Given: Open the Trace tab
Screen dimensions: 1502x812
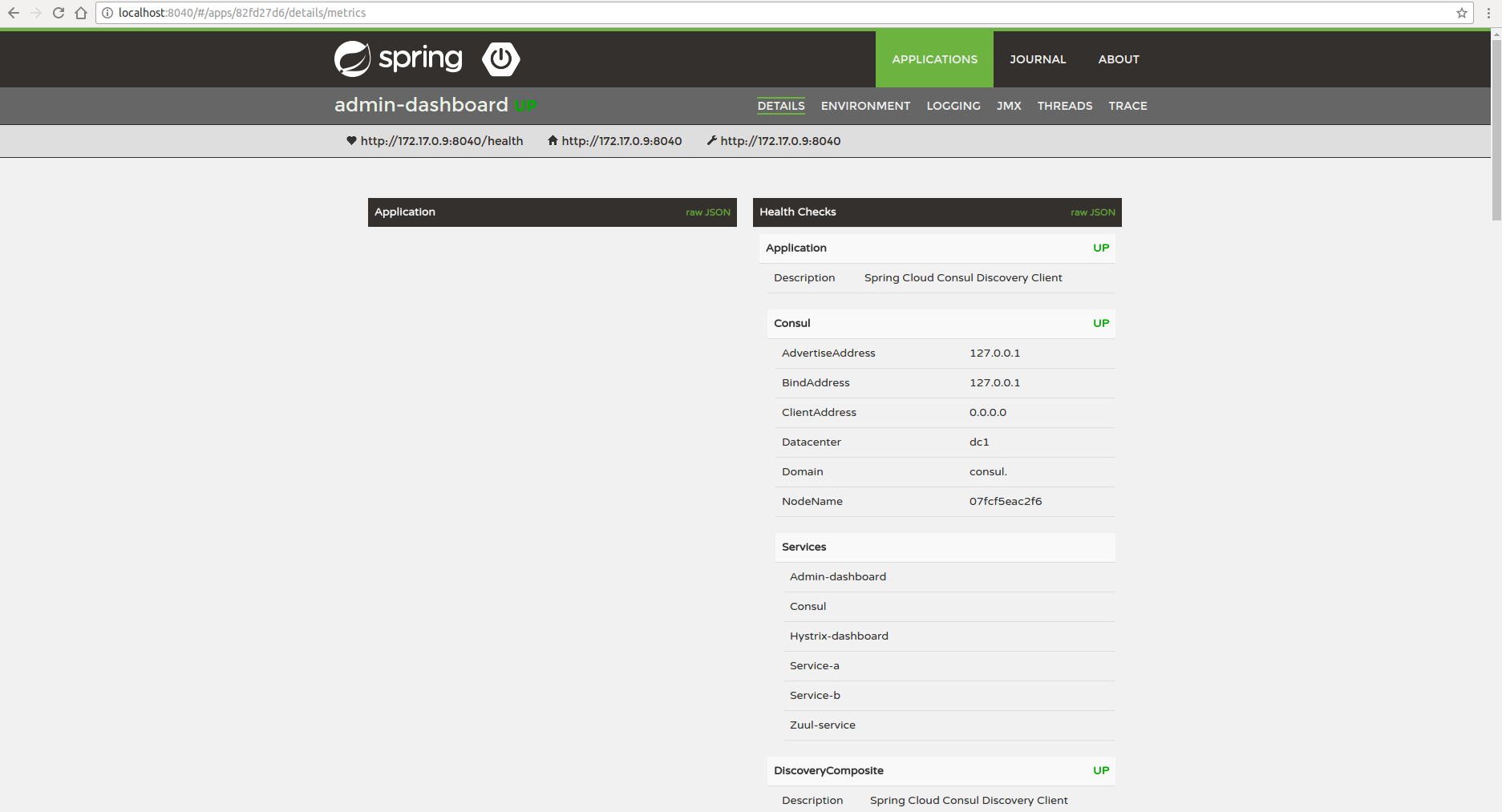Looking at the screenshot, I should (1128, 106).
